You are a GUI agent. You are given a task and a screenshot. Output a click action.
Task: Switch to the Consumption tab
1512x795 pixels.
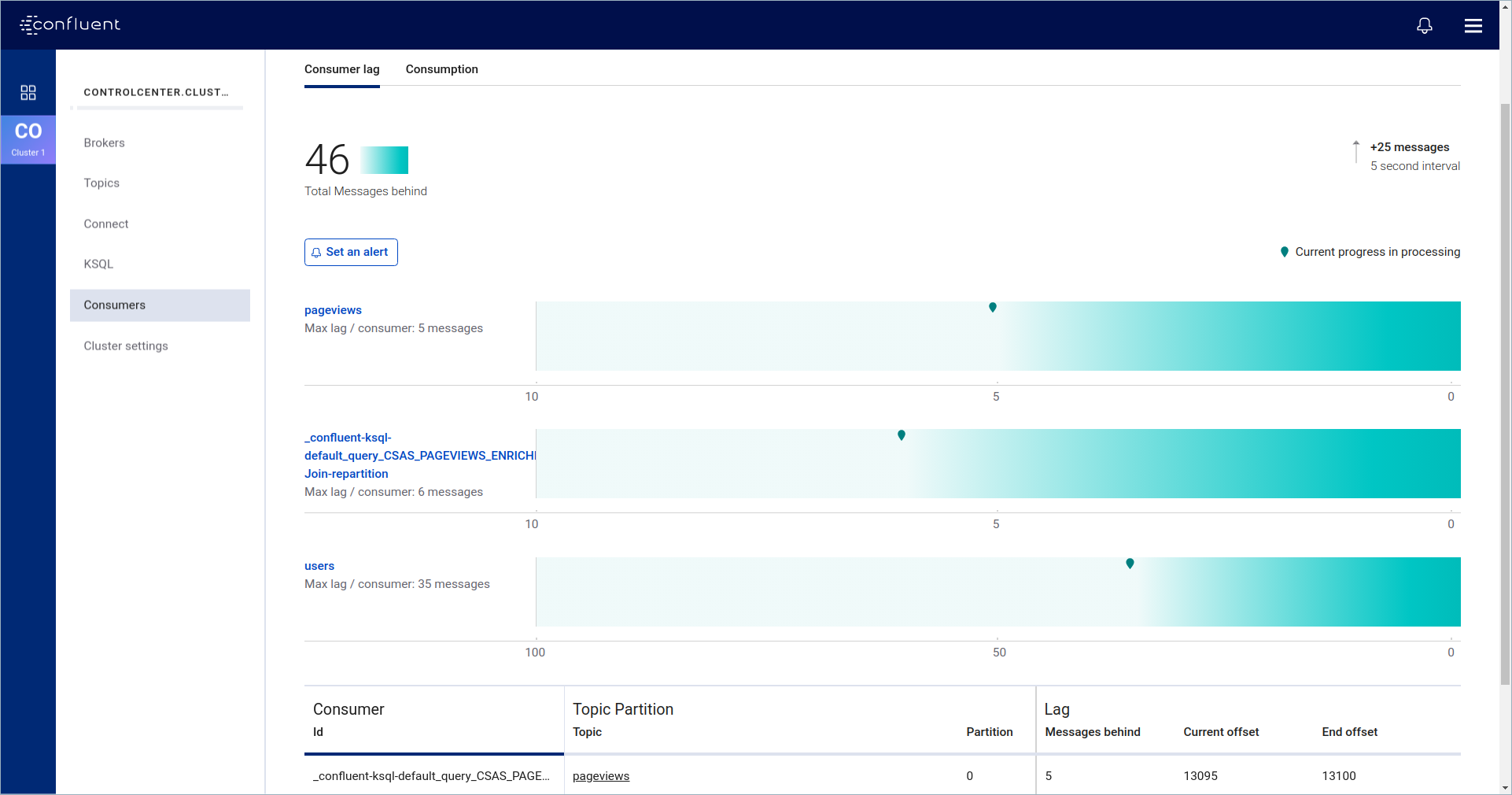[x=441, y=69]
